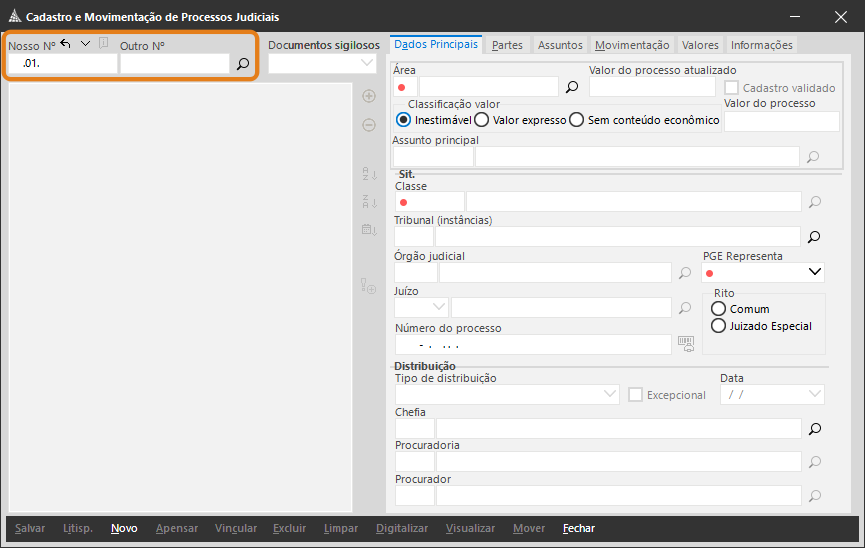Open the Tribunal (instâncias) lookup magnifier
Screen dimensions: 865x548
(x=814, y=237)
